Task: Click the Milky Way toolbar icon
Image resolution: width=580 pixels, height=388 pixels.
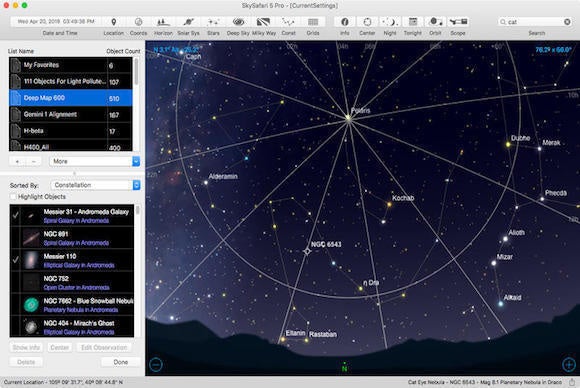Action: [263, 22]
